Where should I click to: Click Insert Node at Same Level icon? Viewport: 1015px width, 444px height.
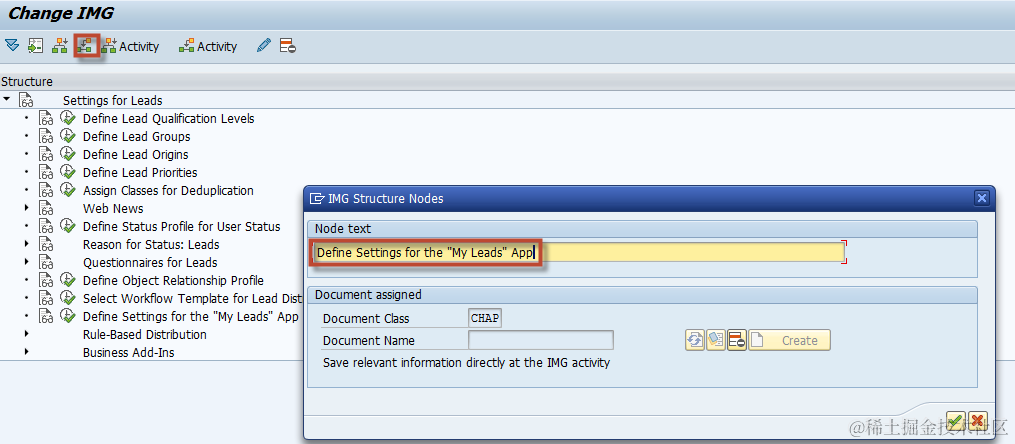pos(60,46)
